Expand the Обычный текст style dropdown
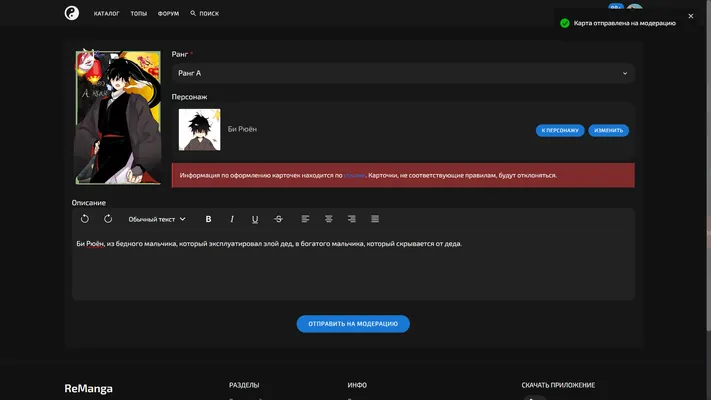 click(157, 219)
